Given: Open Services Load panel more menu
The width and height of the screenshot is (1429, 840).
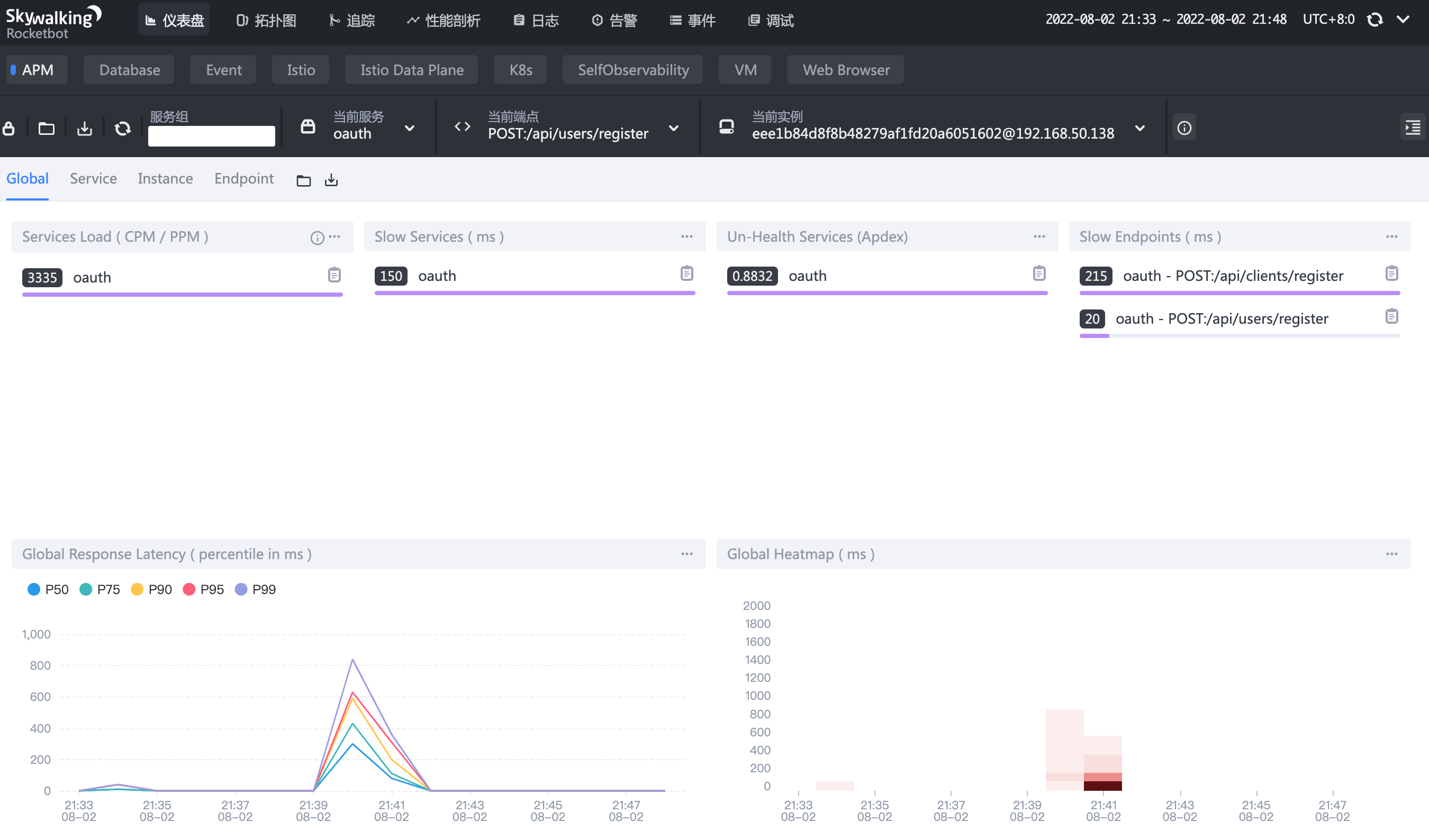Looking at the screenshot, I should coord(335,236).
